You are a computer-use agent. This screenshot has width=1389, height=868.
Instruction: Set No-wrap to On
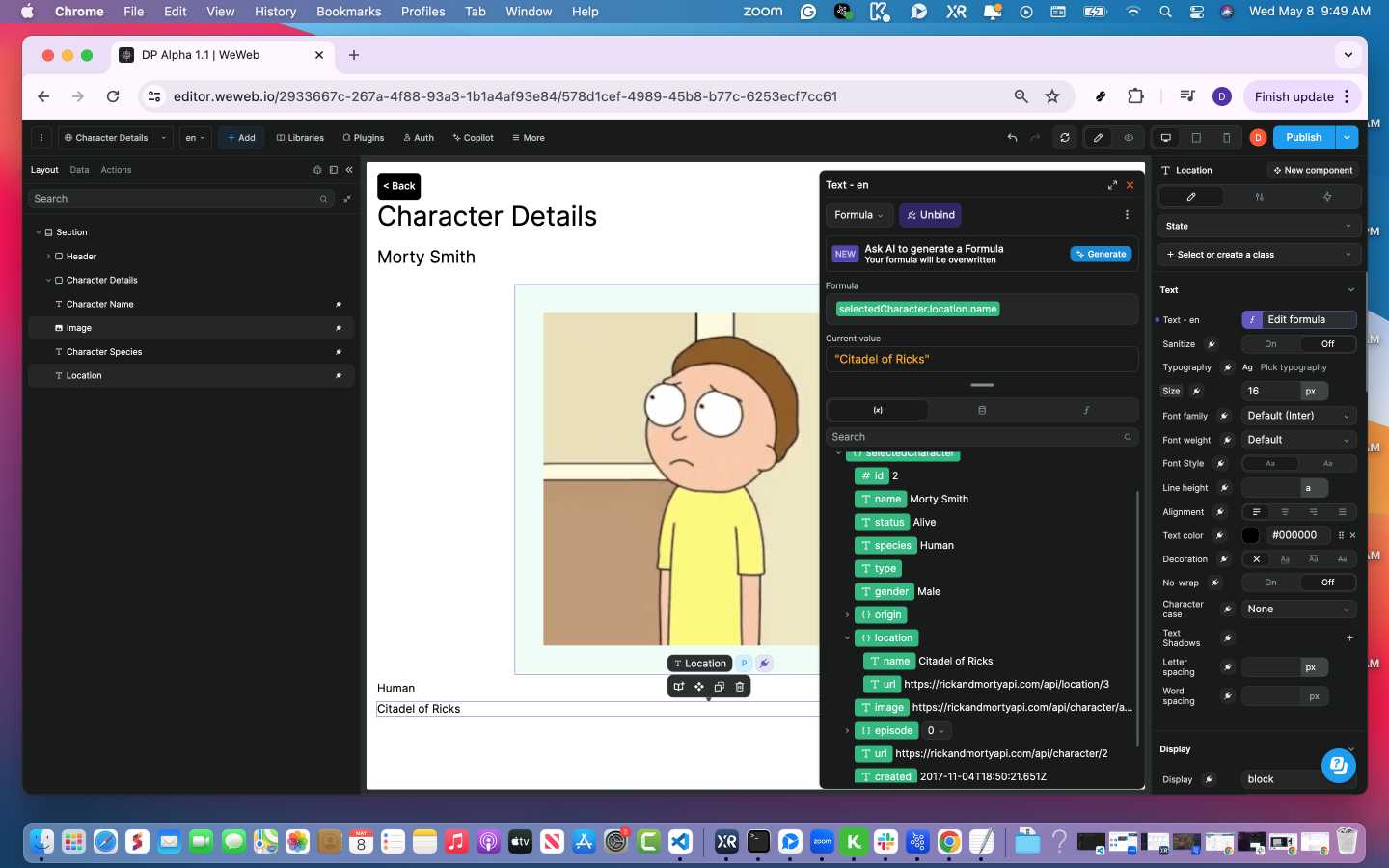pos(1270,583)
